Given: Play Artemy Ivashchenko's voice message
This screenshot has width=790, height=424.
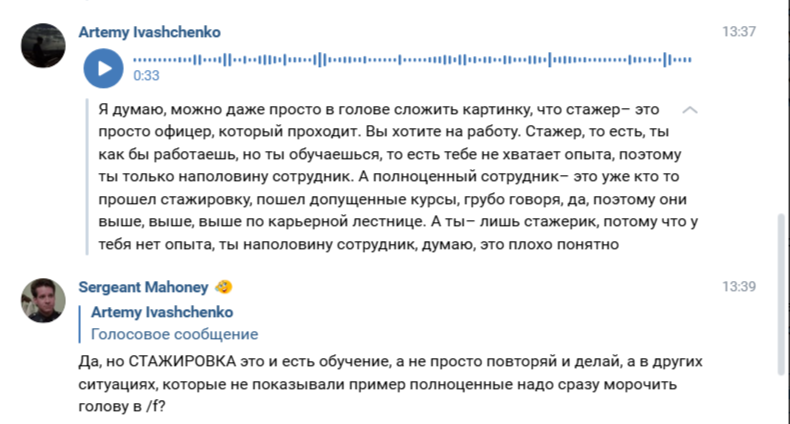Looking at the screenshot, I should 101,69.
